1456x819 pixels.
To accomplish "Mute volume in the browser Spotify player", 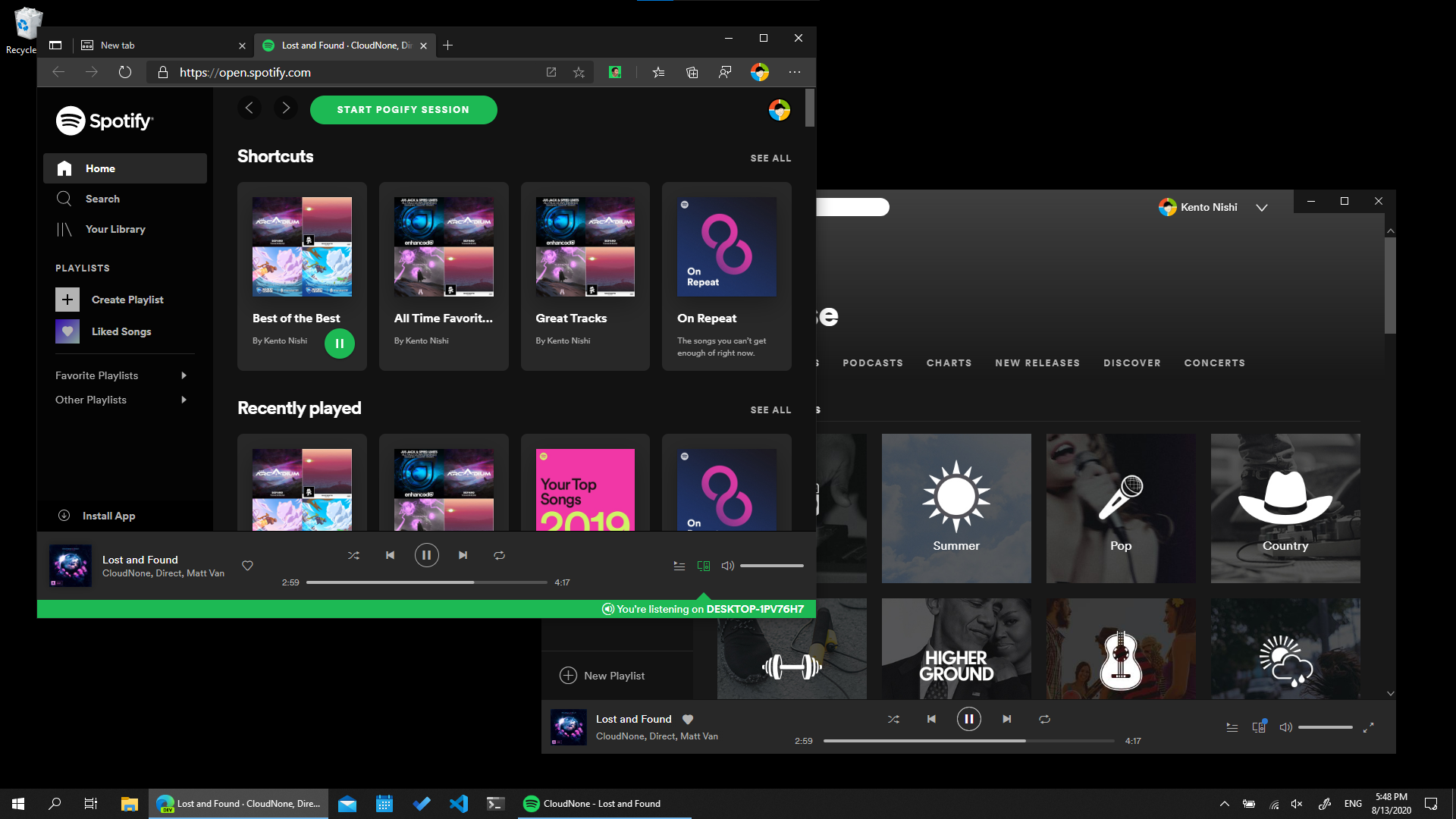I will pos(728,566).
